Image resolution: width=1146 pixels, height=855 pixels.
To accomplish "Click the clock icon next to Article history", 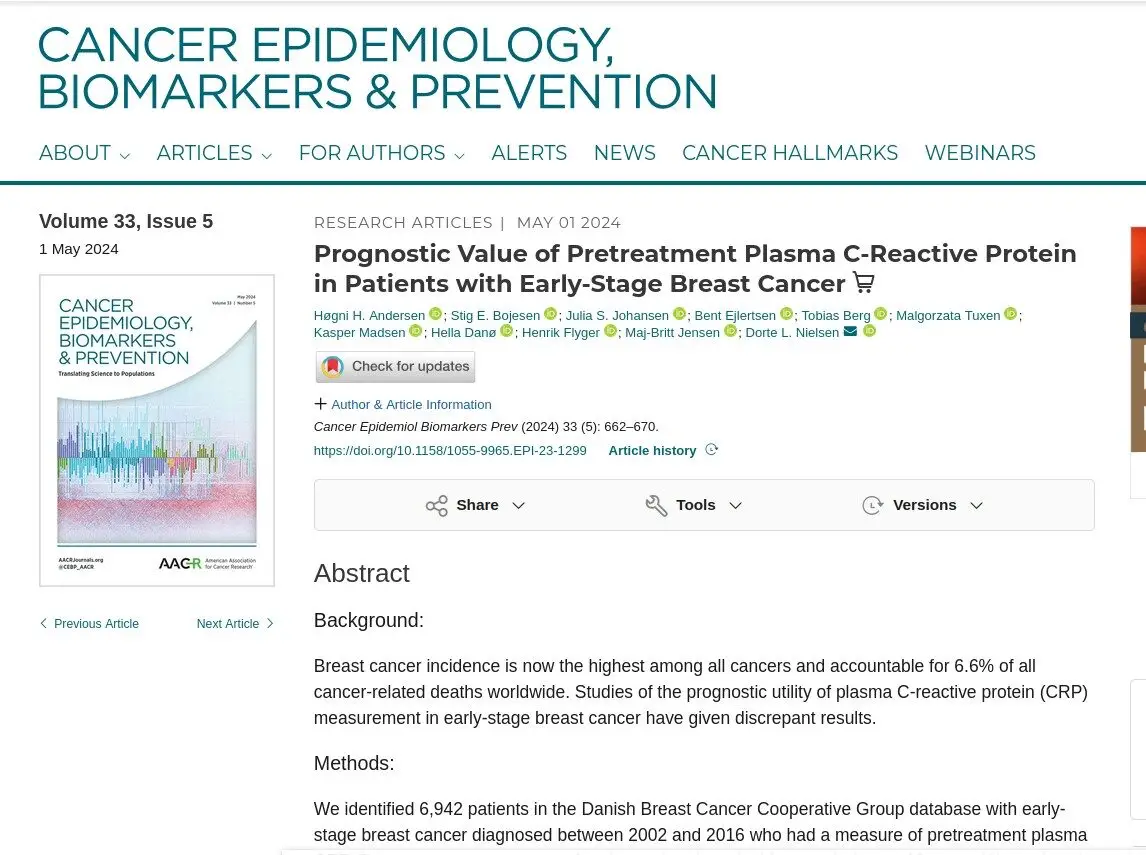I will (711, 449).
